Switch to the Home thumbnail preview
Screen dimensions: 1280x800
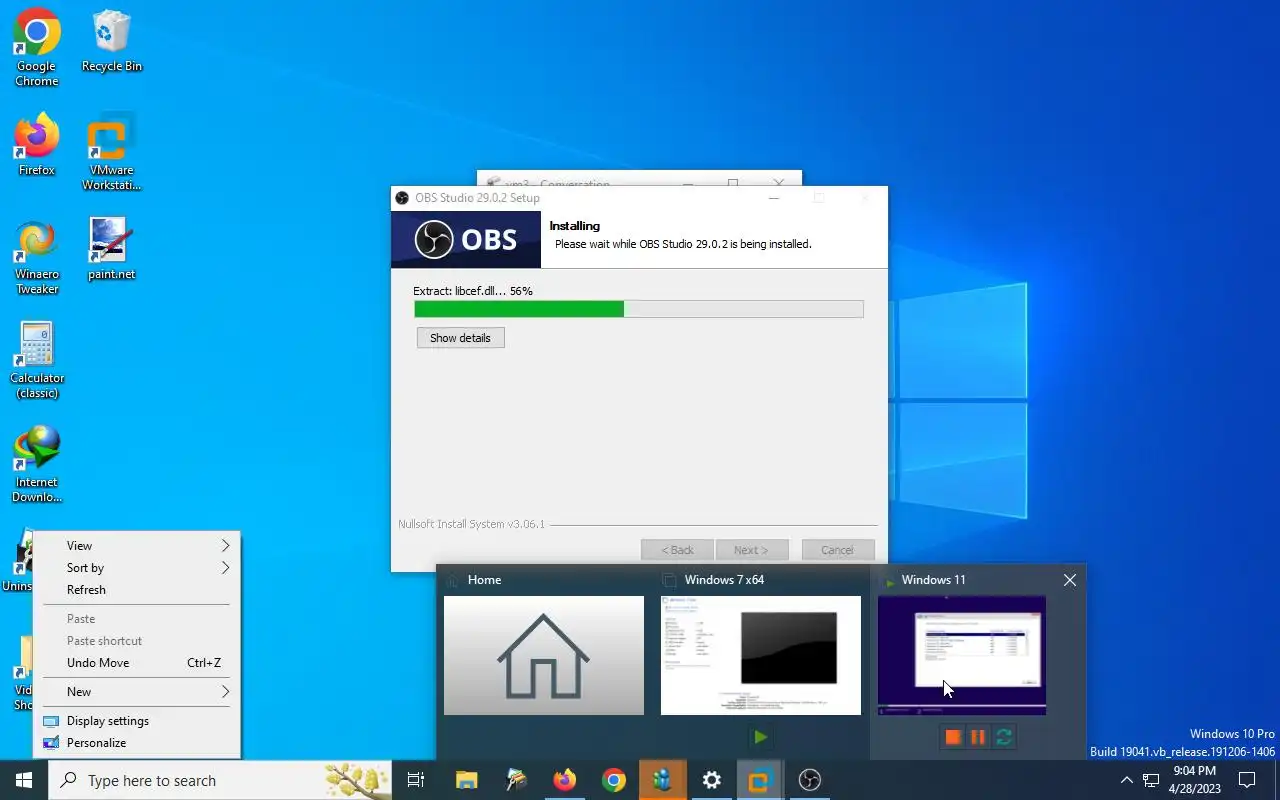click(x=544, y=655)
